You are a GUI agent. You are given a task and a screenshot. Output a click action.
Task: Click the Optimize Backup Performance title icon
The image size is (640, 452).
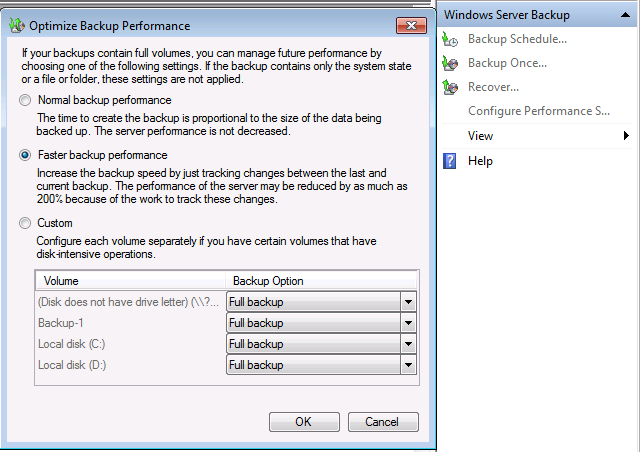pos(16,25)
